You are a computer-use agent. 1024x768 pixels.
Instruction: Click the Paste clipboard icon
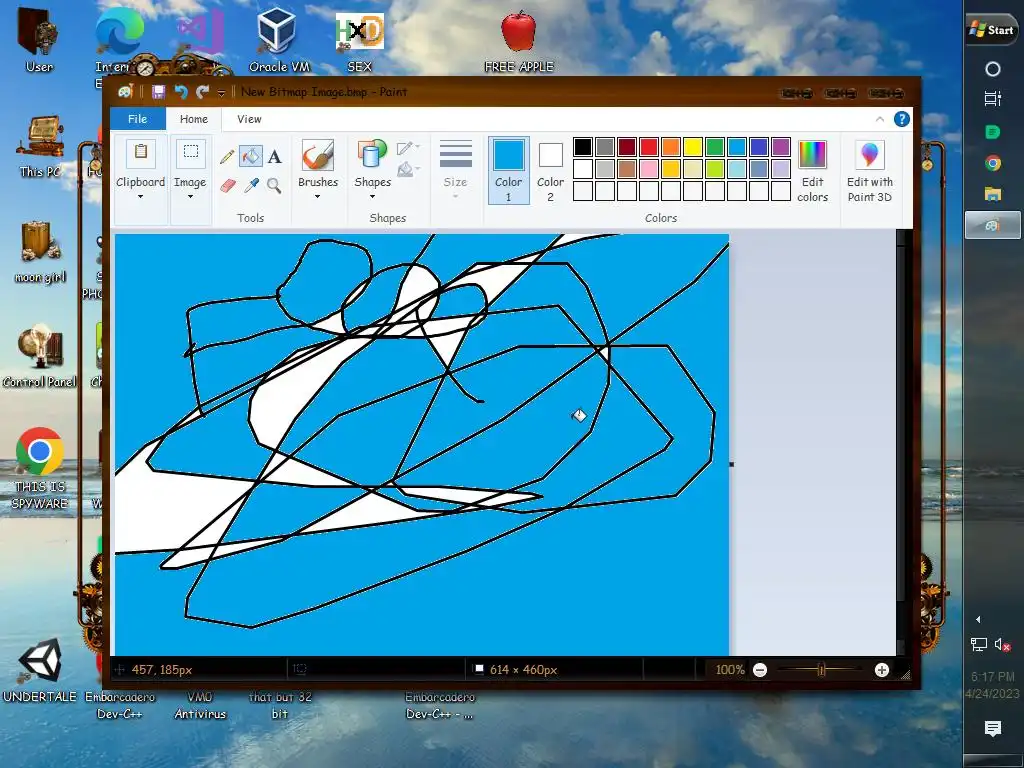pyautogui.click(x=140, y=154)
